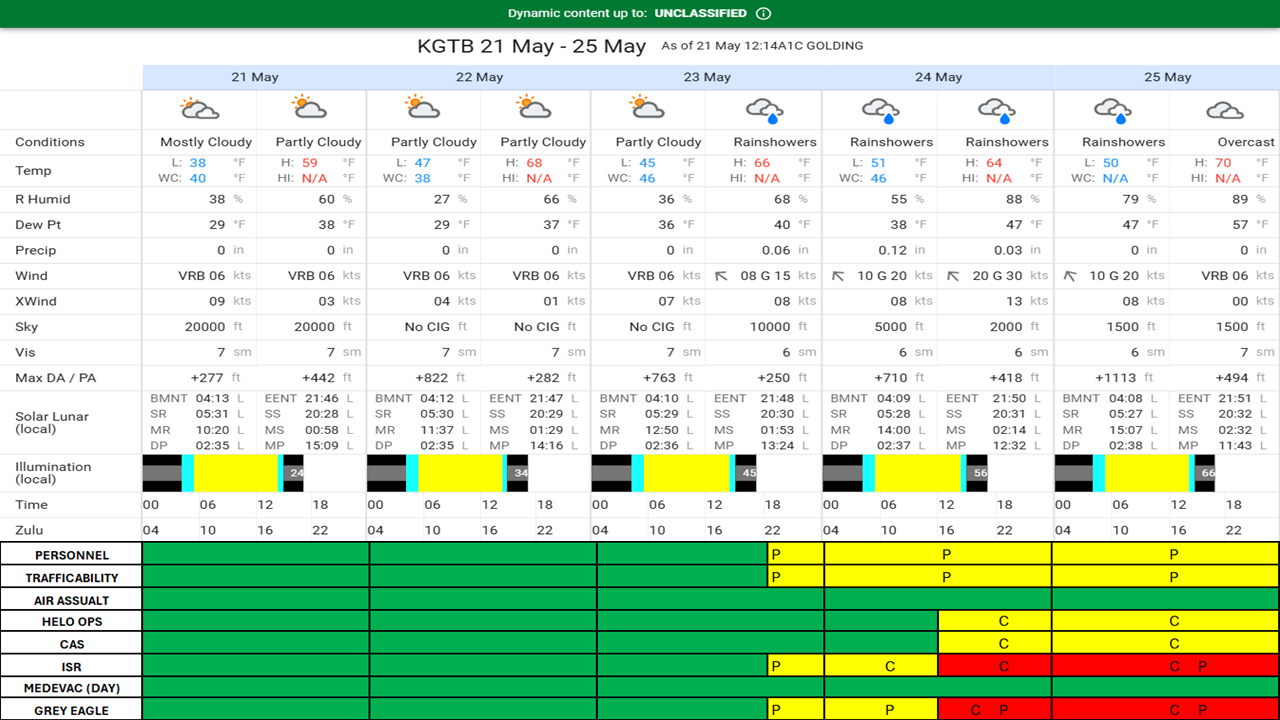Click the yellow C cell in HELO OPS for 24 May
Viewport: 1280px width, 720px height.
pos(995,622)
